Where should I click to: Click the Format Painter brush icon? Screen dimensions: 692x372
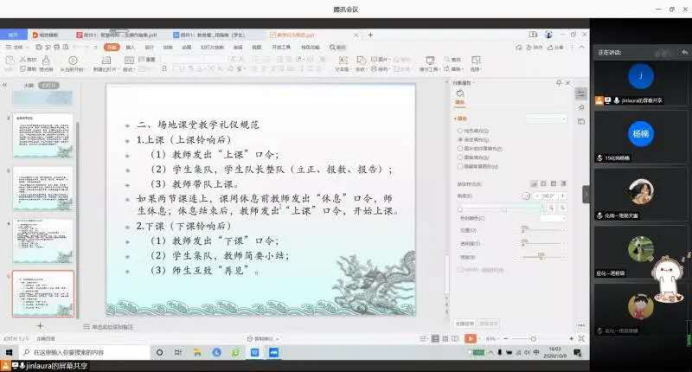point(46,60)
